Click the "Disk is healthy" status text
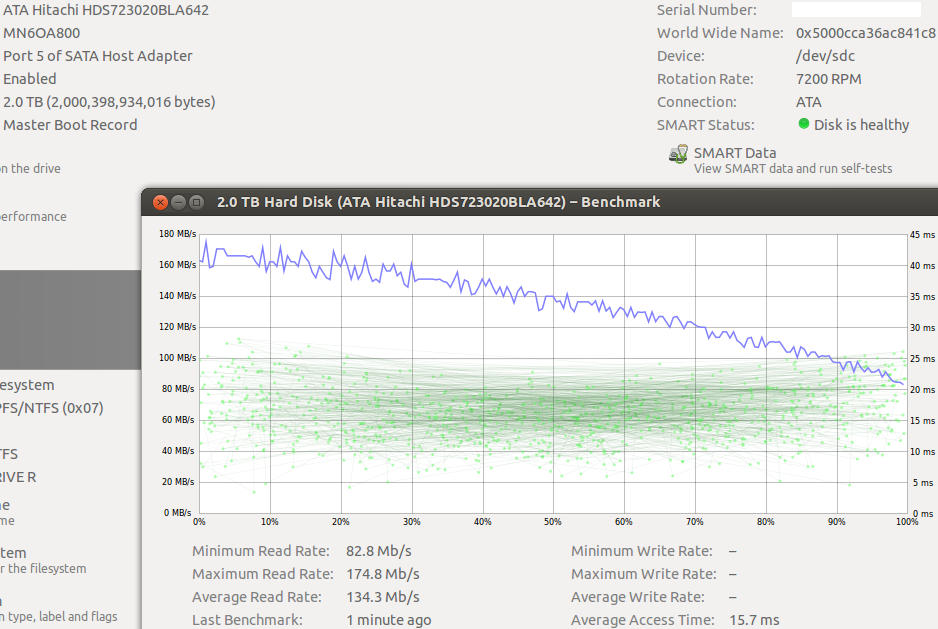This screenshot has width=938, height=629. [861, 125]
